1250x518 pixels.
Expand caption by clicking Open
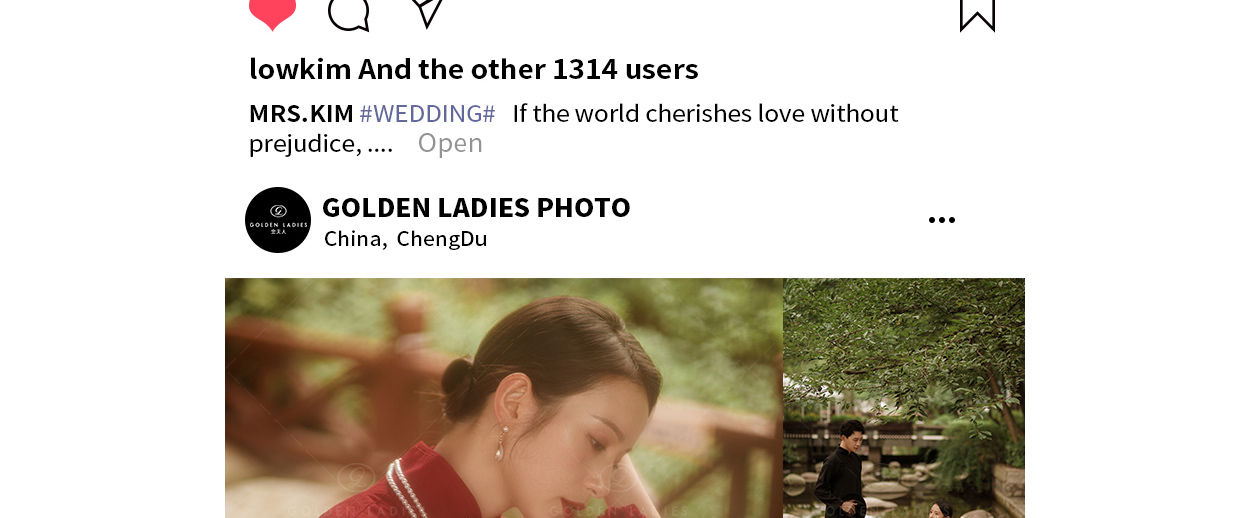450,143
